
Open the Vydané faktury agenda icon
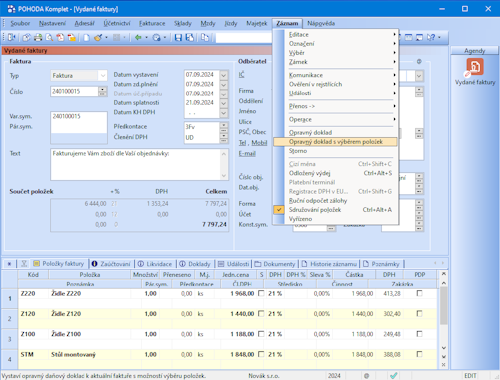tap(475, 67)
